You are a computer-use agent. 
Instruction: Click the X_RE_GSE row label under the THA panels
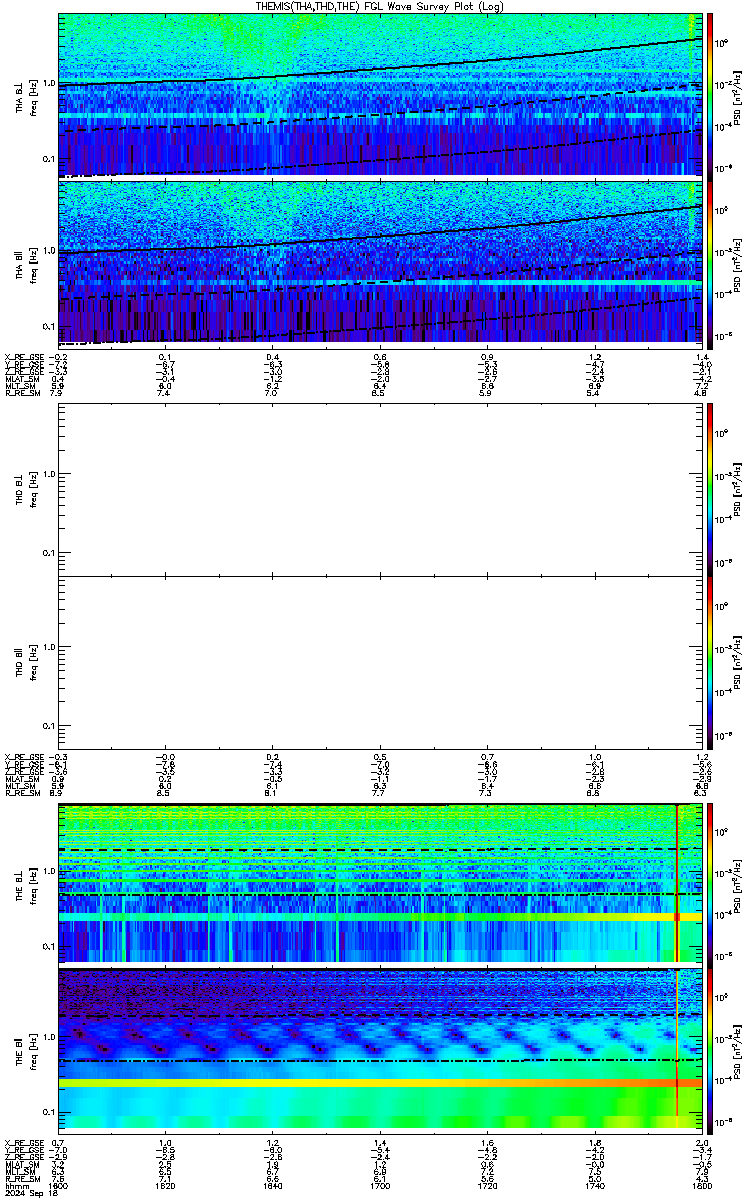tap(24, 356)
